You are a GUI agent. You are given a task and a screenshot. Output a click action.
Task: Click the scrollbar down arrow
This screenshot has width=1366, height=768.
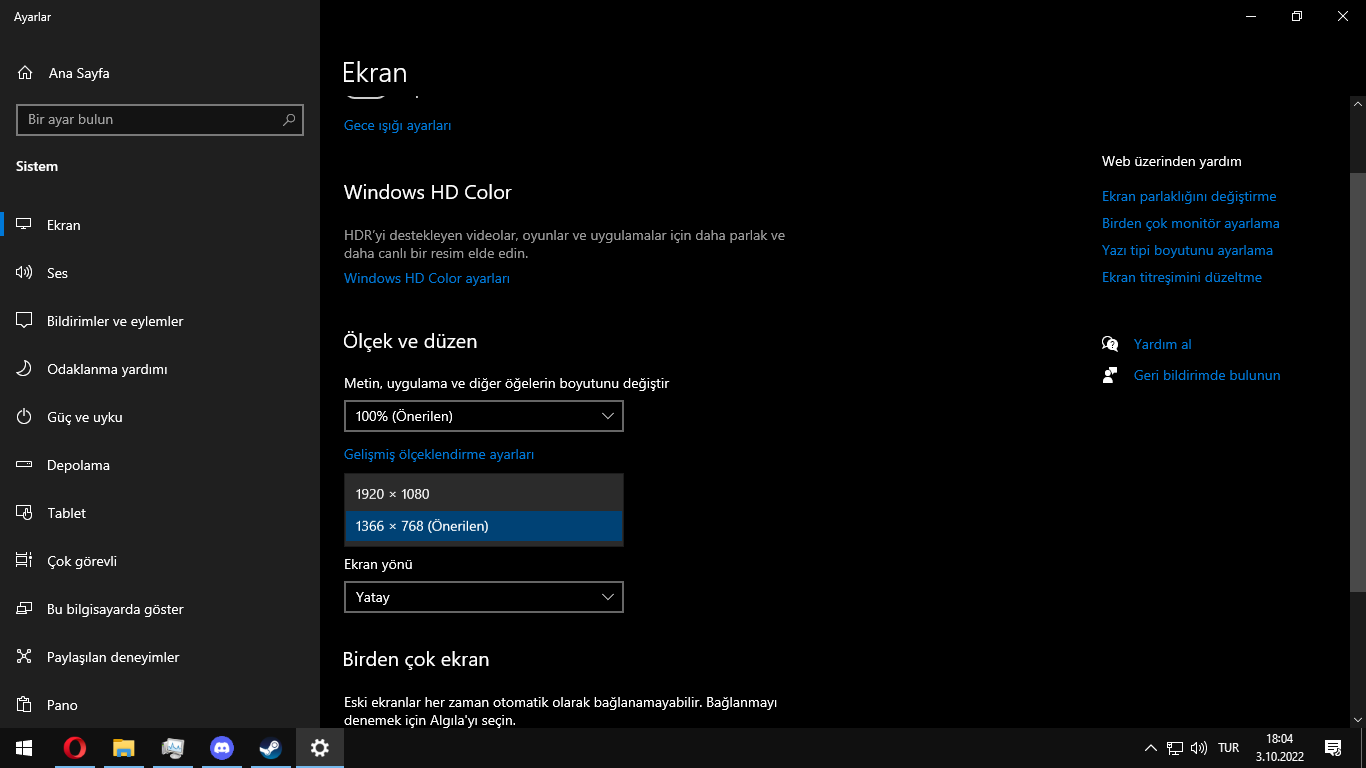(1358, 719)
